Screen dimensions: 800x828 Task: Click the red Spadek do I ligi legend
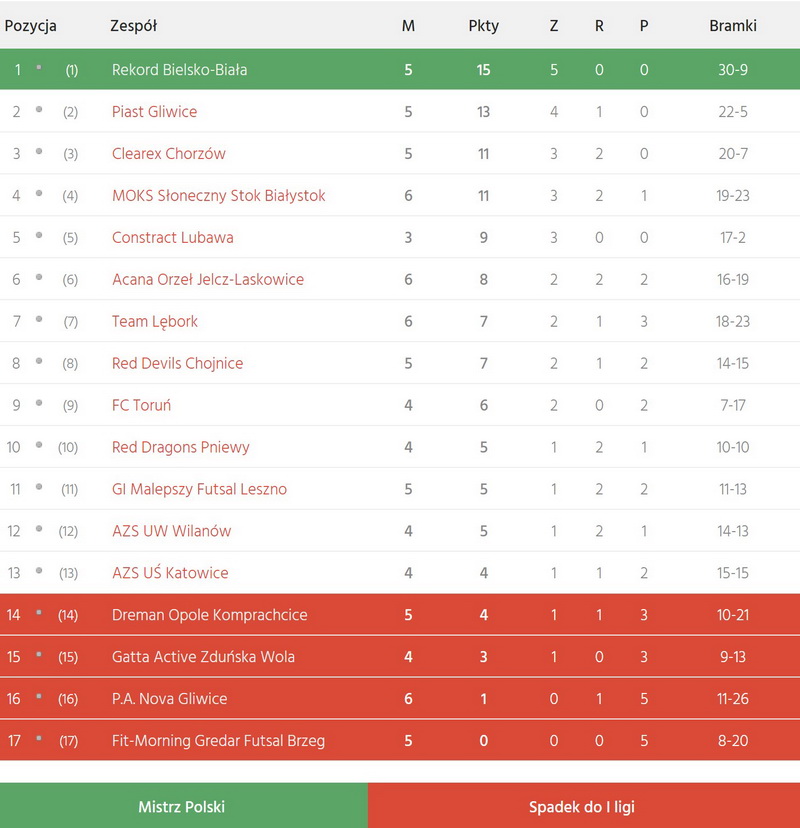tap(582, 807)
